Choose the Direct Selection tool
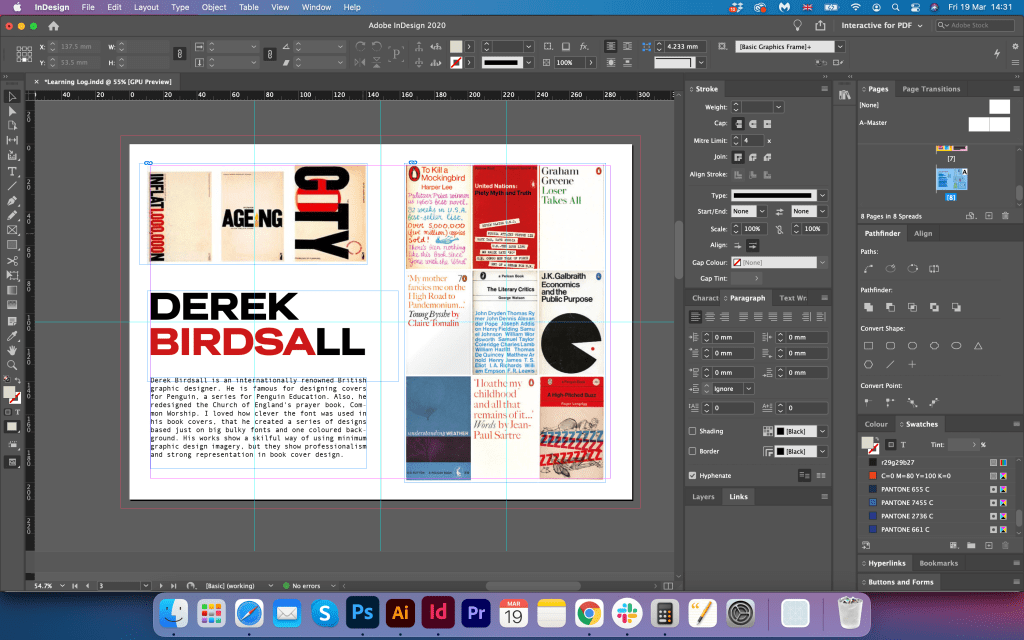The image size is (1024, 640). coord(12,111)
